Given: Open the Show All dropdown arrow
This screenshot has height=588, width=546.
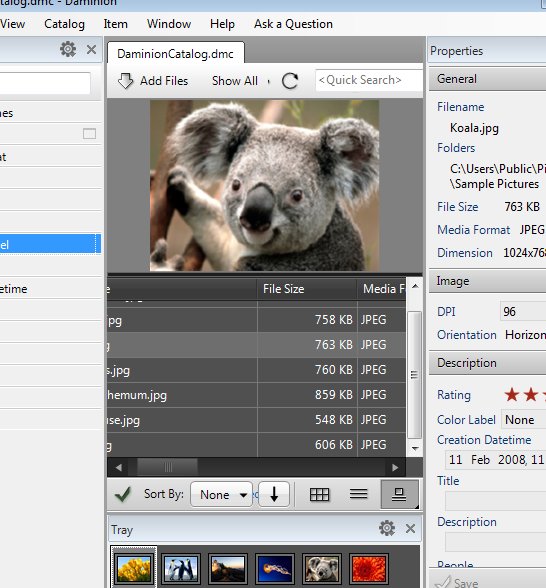Looking at the screenshot, I should tap(269, 81).
